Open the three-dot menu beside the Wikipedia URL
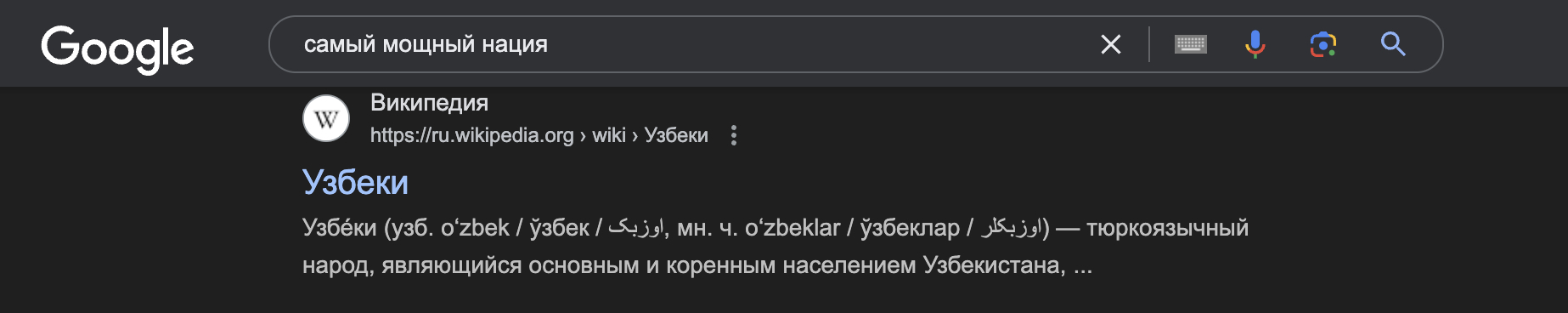This screenshot has width=1568, height=313. pyautogui.click(x=734, y=135)
